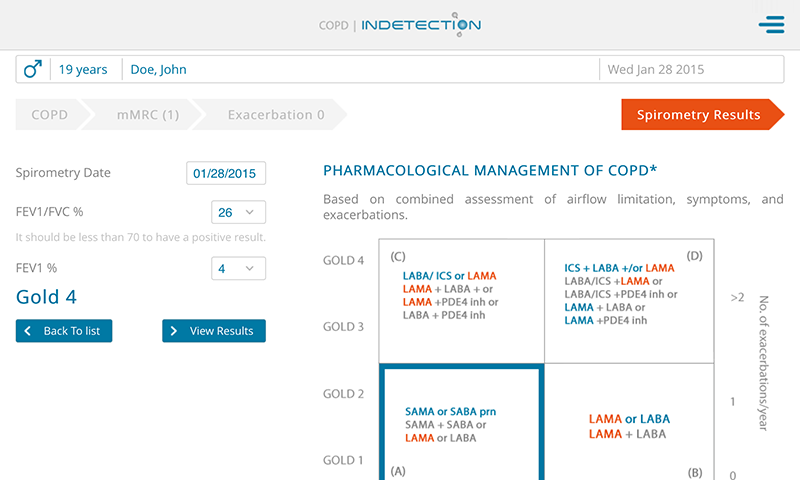The height and width of the screenshot is (480, 800).
Task: Select the Spirometry Results tab
Action: (698, 115)
